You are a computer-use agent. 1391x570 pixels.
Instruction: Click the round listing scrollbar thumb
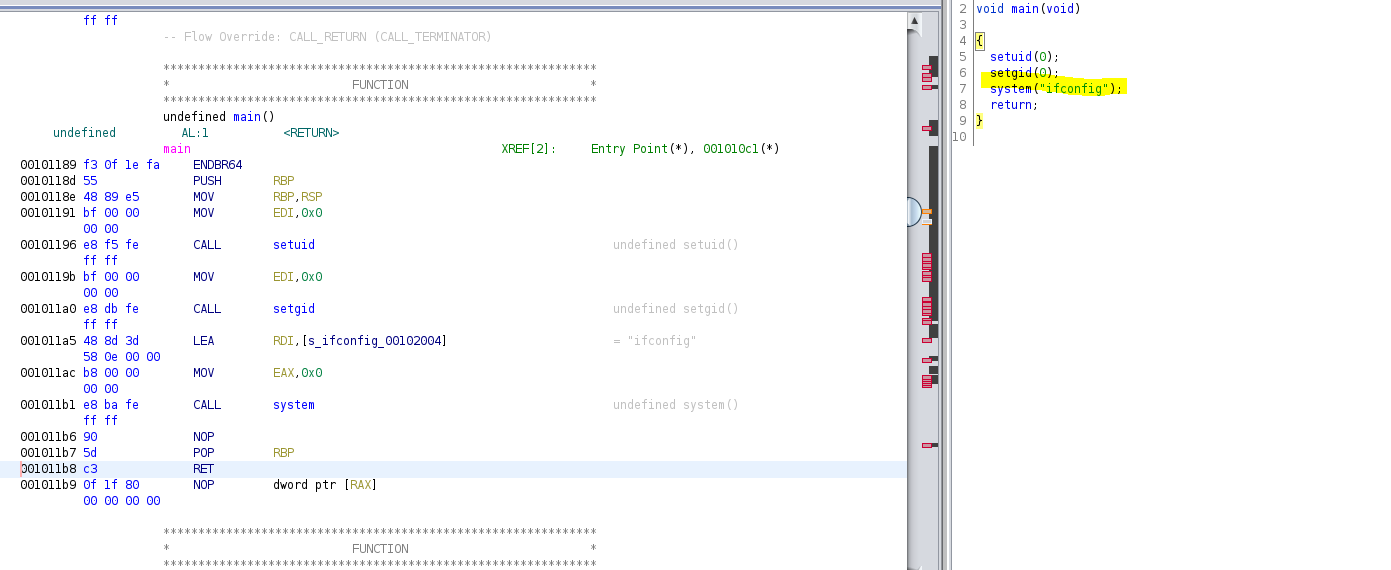[x=913, y=212]
